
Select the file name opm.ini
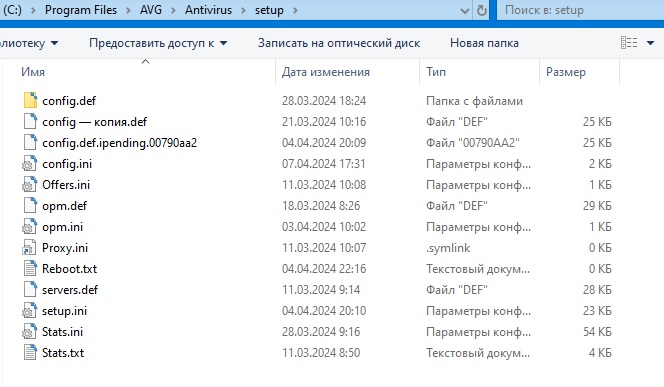62,227
